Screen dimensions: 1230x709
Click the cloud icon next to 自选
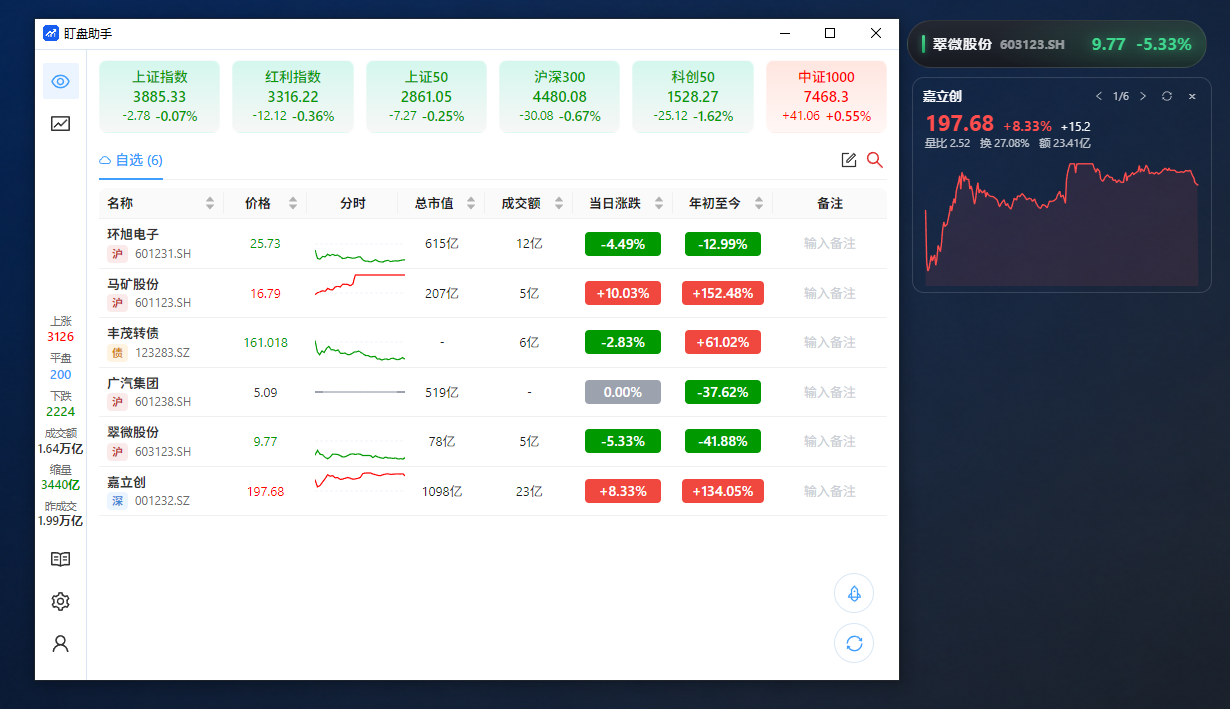click(x=105, y=160)
